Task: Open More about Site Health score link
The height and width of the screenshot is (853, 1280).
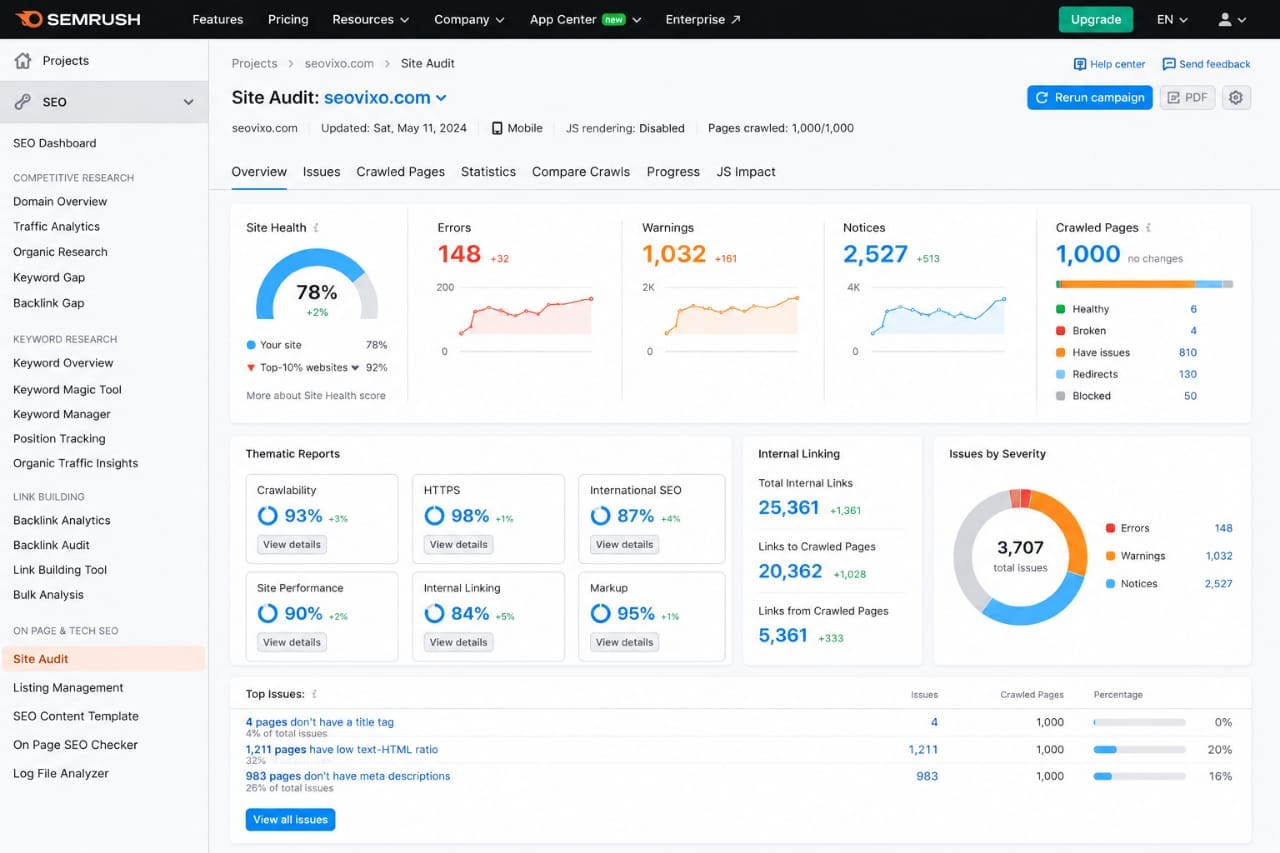Action: [x=316, y=396]
